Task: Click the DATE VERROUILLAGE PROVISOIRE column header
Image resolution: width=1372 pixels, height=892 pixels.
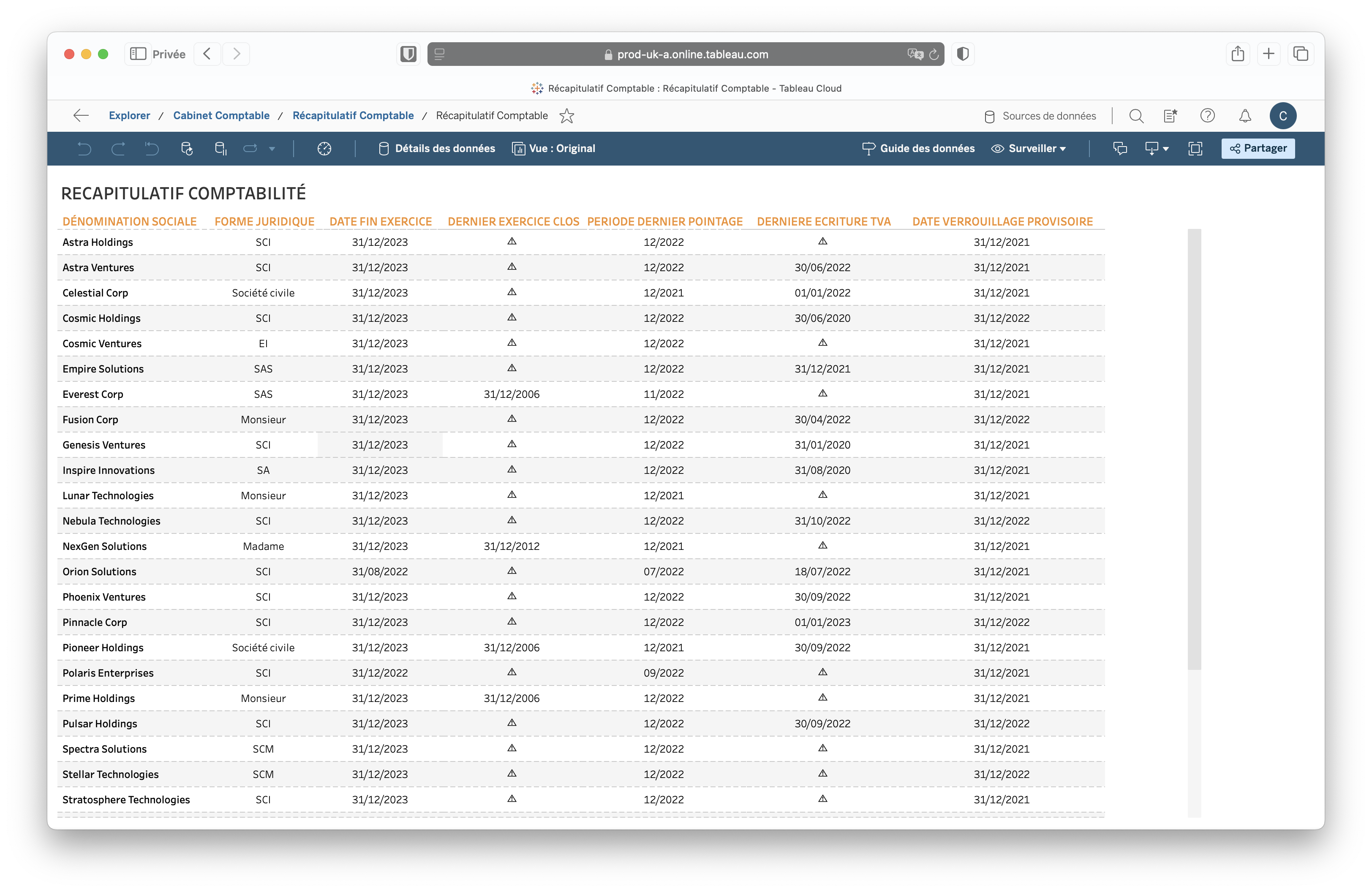Action: click(1002, 222)
